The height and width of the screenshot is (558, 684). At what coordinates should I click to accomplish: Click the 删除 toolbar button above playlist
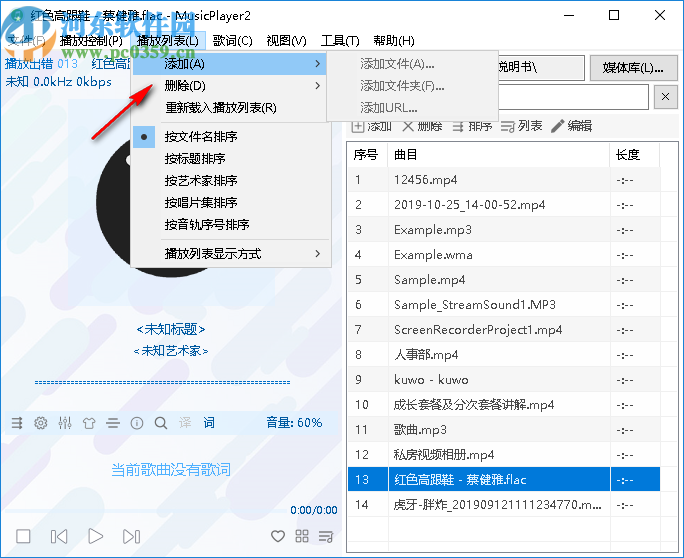422,126
